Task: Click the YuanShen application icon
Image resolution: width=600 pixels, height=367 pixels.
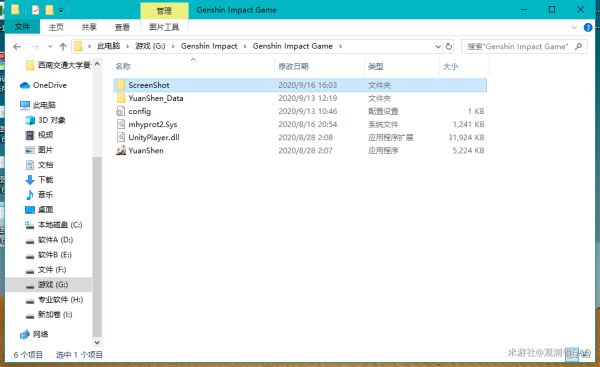Action: (121, 150)
